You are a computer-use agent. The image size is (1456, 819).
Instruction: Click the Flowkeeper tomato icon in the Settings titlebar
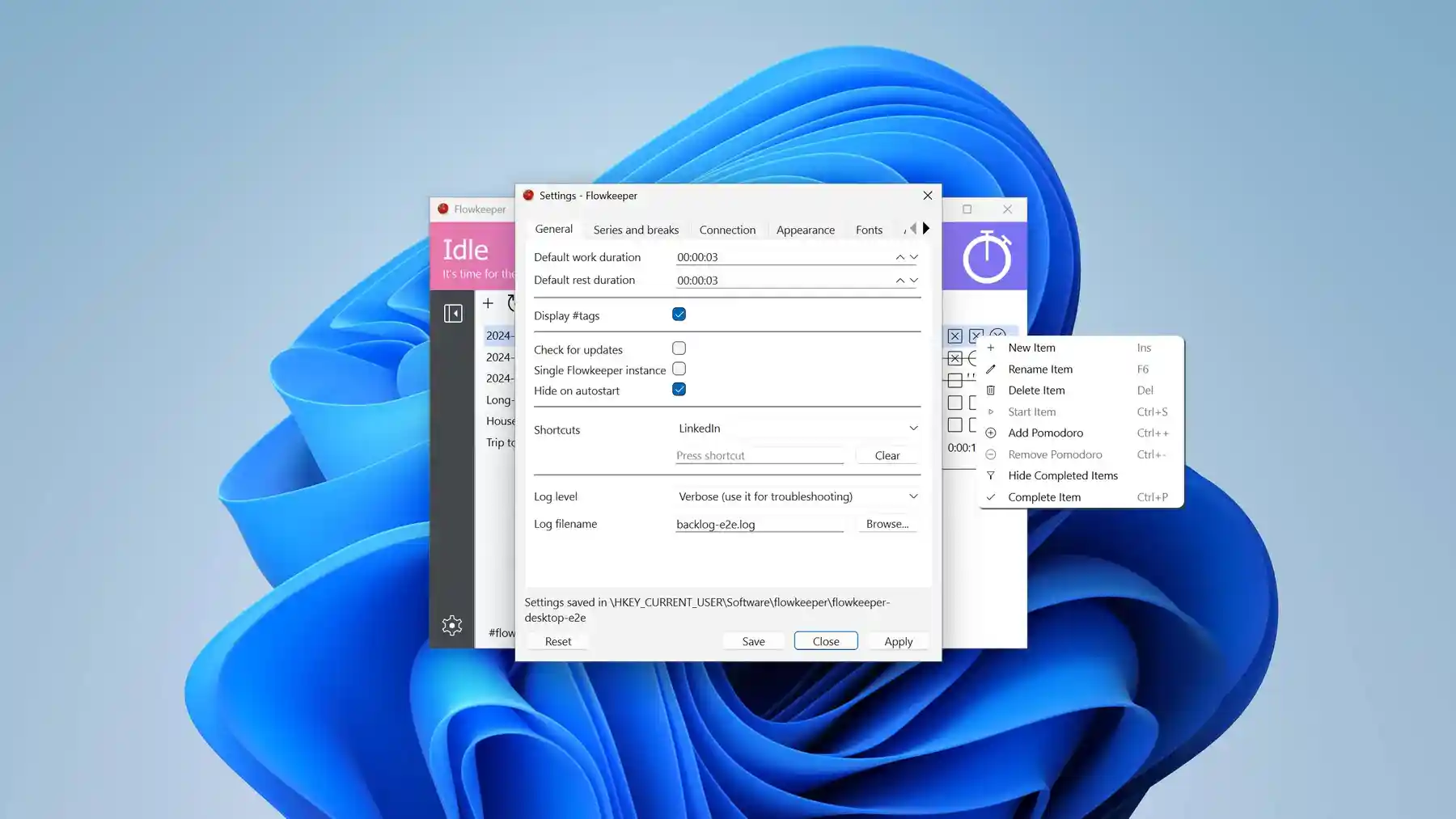528,195
